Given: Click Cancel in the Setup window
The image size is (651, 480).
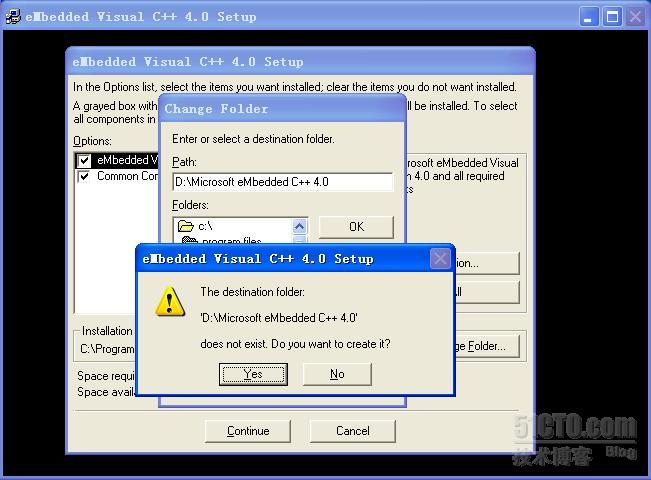Looking at the screenshot, I should [x=352, y=431].
